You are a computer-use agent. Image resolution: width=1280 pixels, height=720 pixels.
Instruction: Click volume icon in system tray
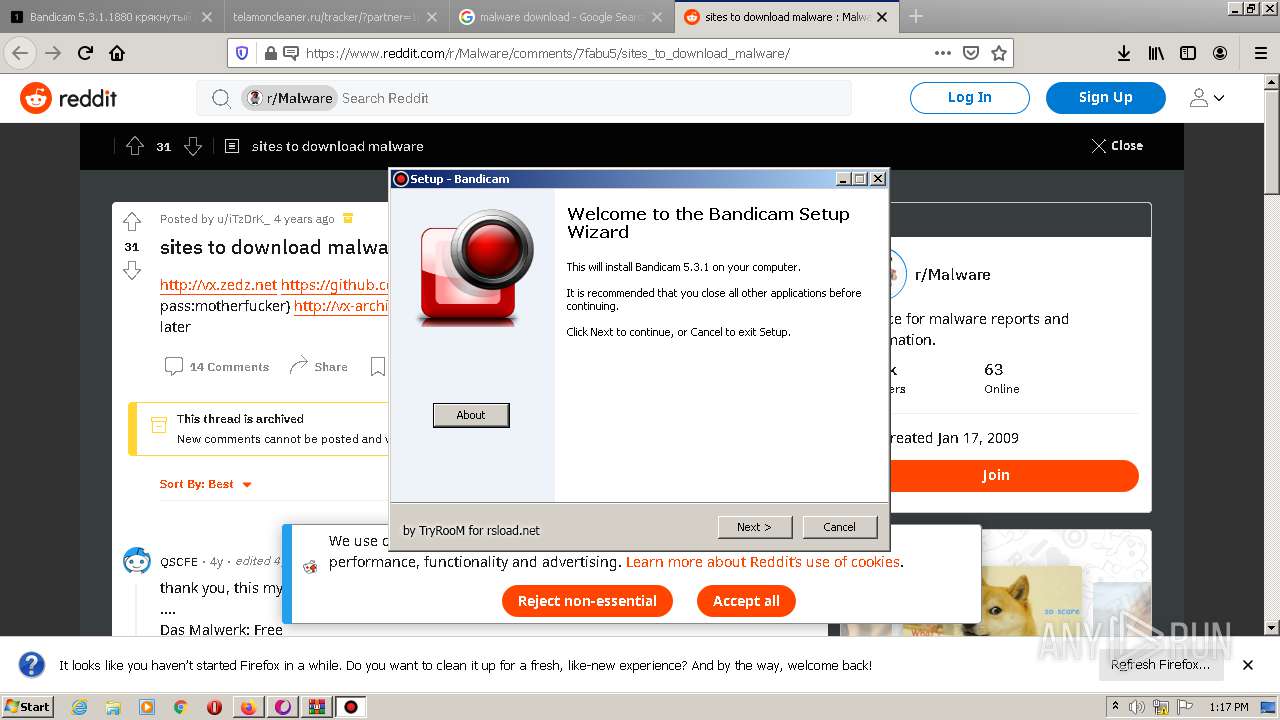(1137, 707)
